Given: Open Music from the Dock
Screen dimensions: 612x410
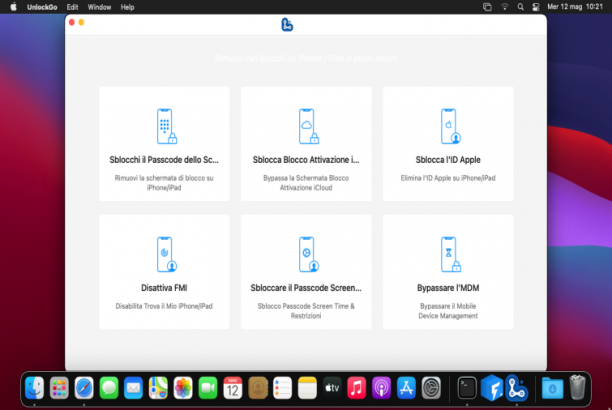Looking at the screenshot, I should click(357, 388).
